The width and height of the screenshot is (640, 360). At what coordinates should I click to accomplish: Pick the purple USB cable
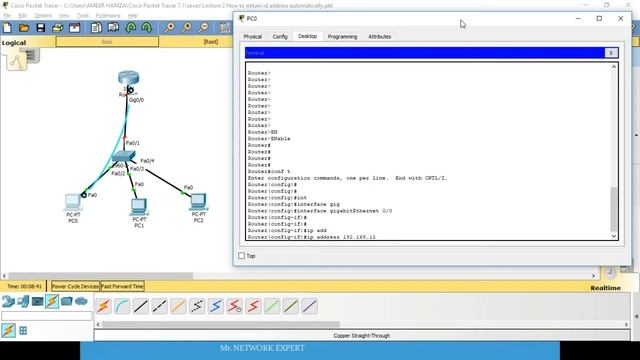coord(310,306)
